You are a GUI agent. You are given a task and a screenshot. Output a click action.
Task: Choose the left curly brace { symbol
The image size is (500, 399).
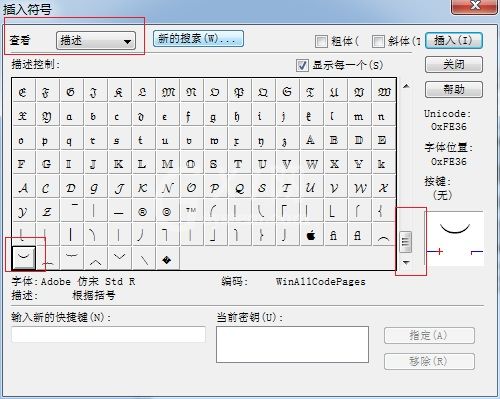(381, 211)
